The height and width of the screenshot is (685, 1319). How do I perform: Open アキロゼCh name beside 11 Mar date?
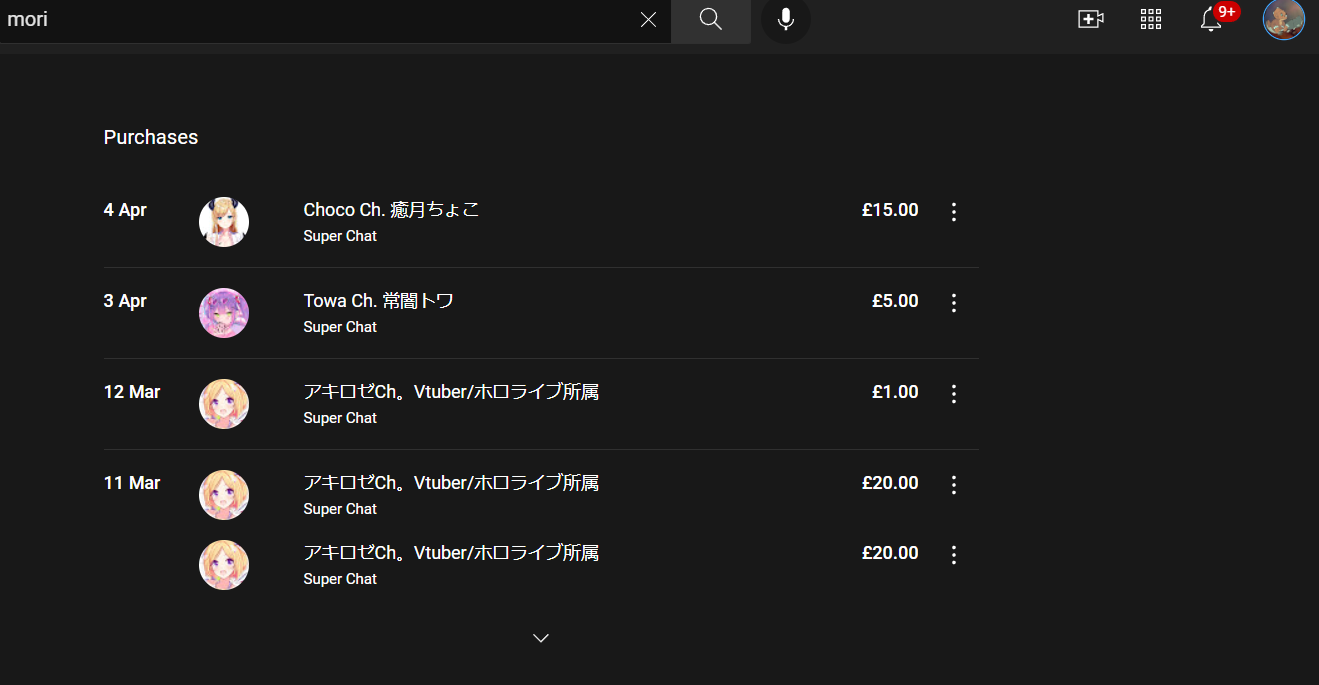[451, 483]
